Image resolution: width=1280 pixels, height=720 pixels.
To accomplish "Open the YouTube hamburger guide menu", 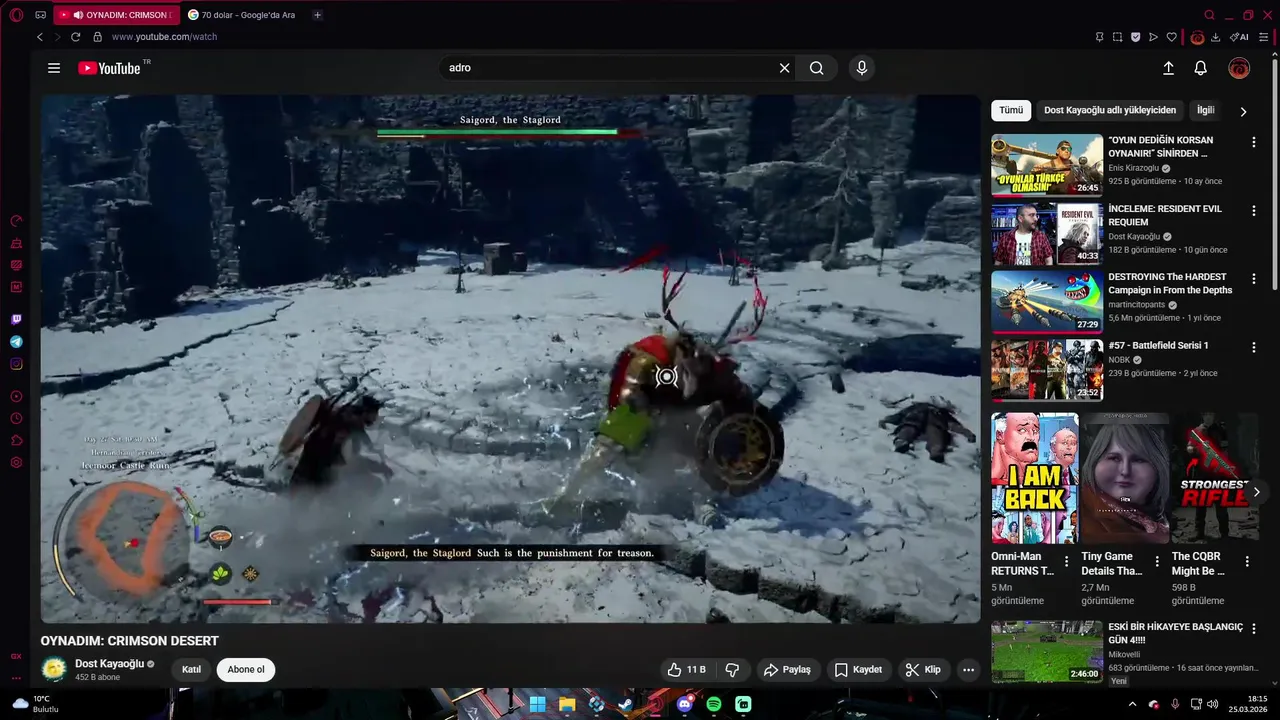I will click(x=54, y=68).
